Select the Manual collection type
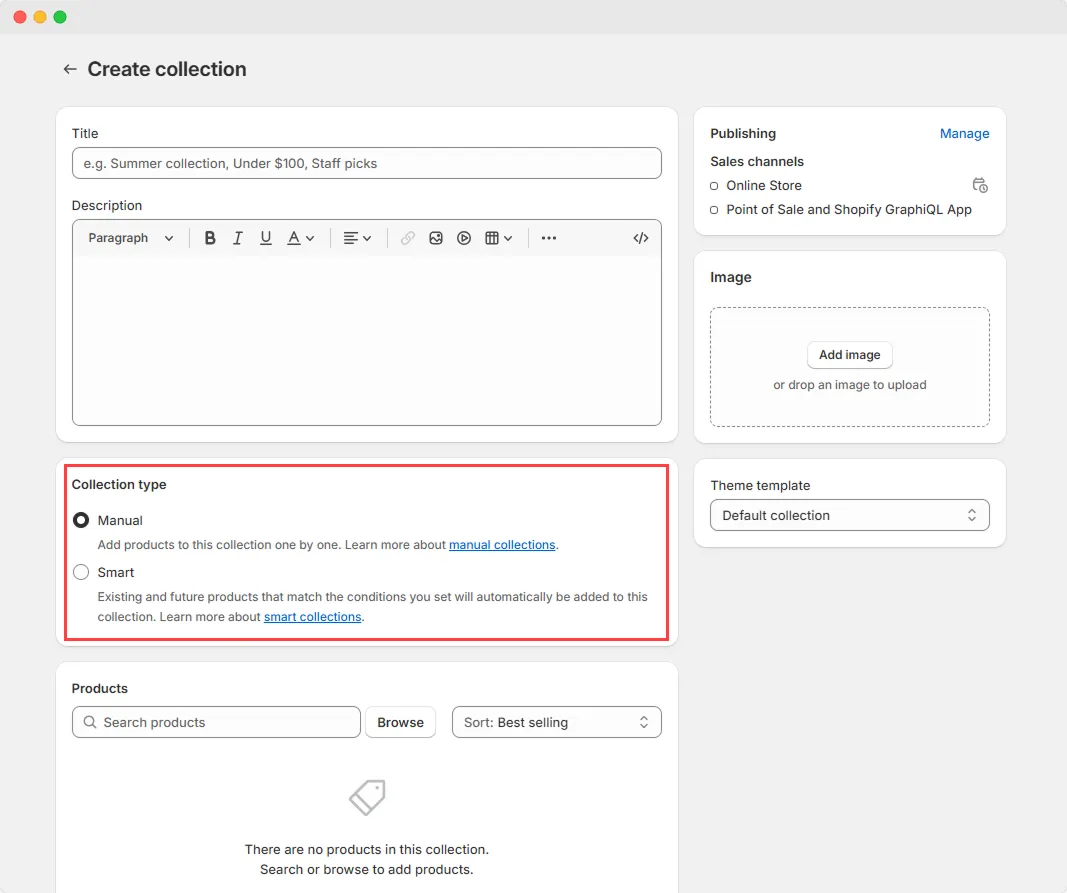1067x893 pixels. (81, 520)
